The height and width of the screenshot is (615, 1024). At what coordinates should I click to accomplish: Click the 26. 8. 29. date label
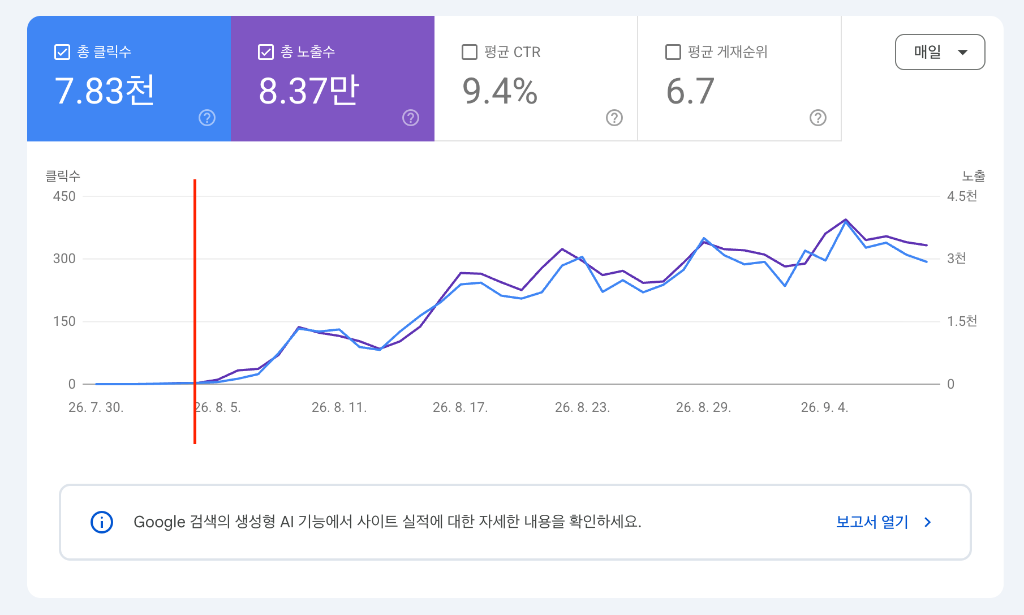pos(703,407)
